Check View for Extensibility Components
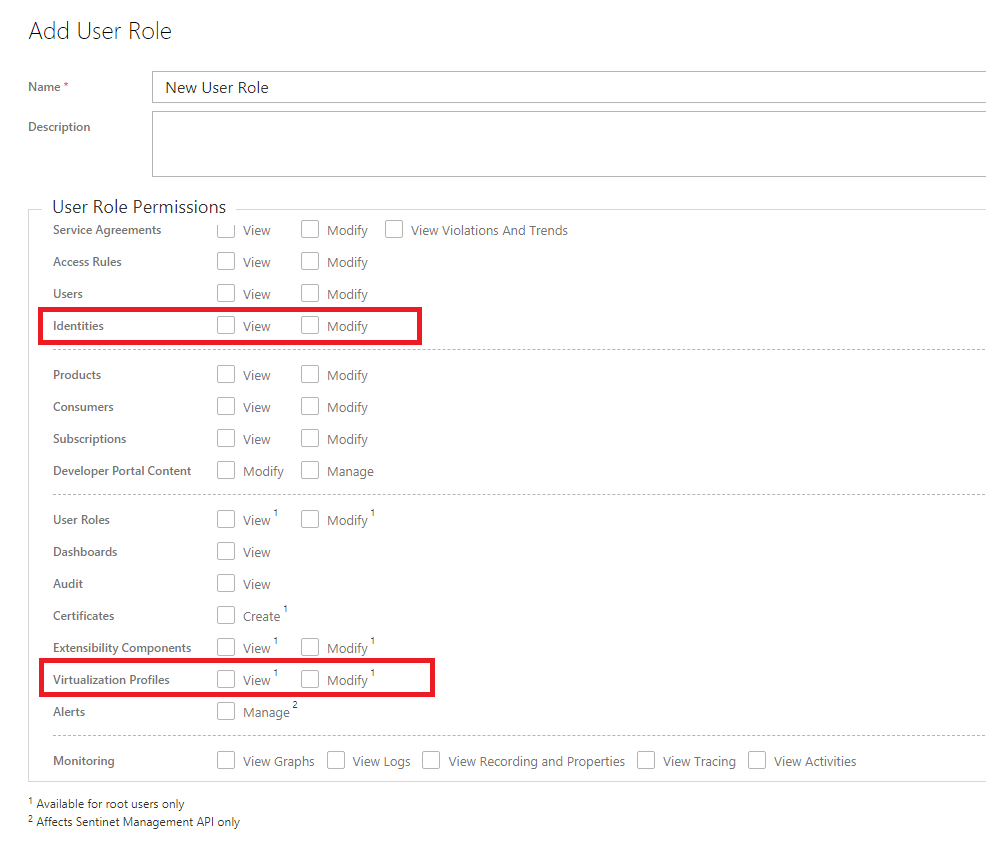 click(x=226, y=648)
